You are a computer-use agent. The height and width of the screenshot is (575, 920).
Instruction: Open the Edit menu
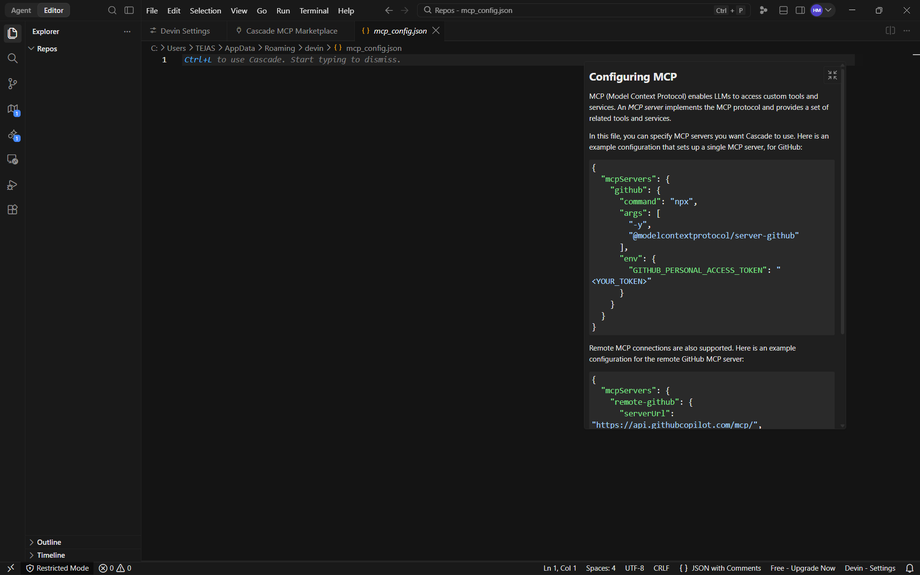coord(174,11)
